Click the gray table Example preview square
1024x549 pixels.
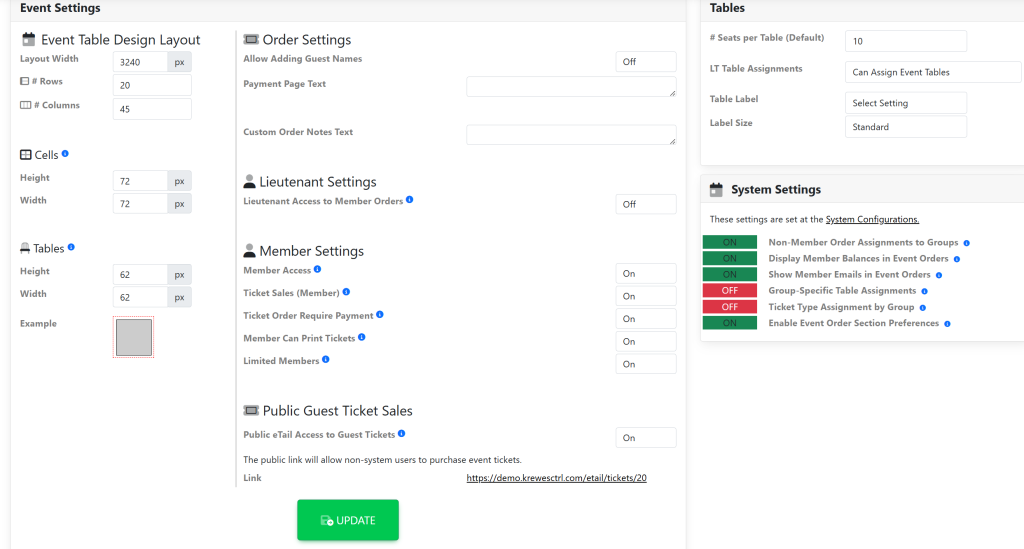coord(133,337)
